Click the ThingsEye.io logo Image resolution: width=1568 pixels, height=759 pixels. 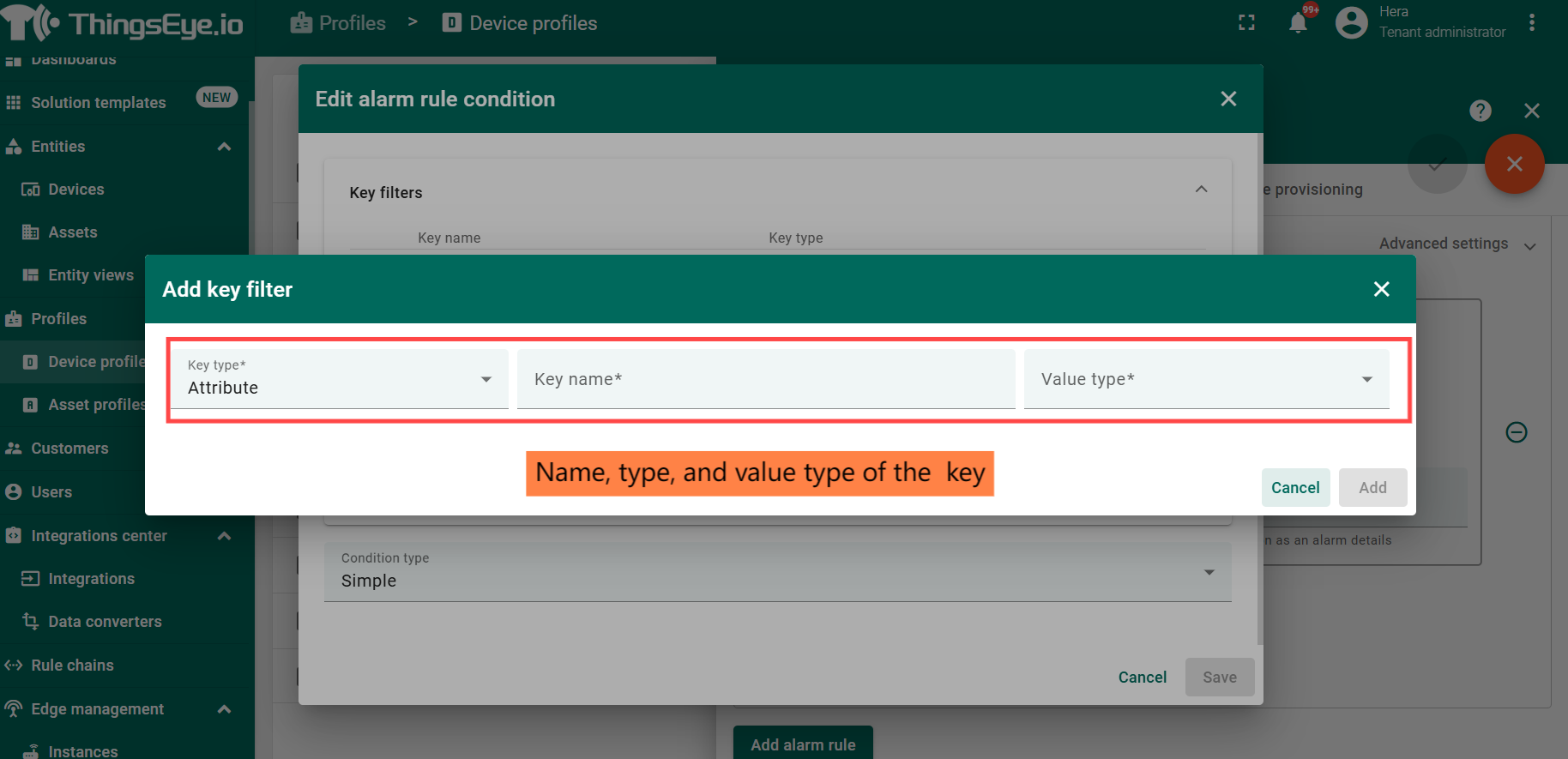[x=123, y=23]
